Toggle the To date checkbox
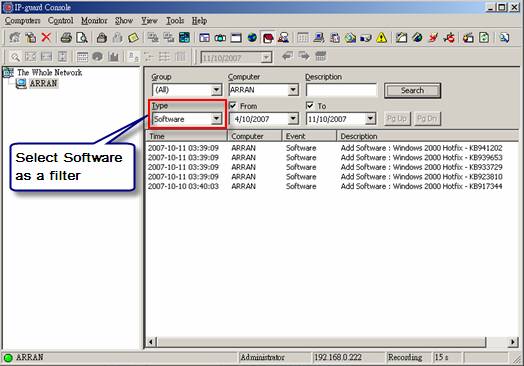 pyautogui.click(x=310, y=106)
